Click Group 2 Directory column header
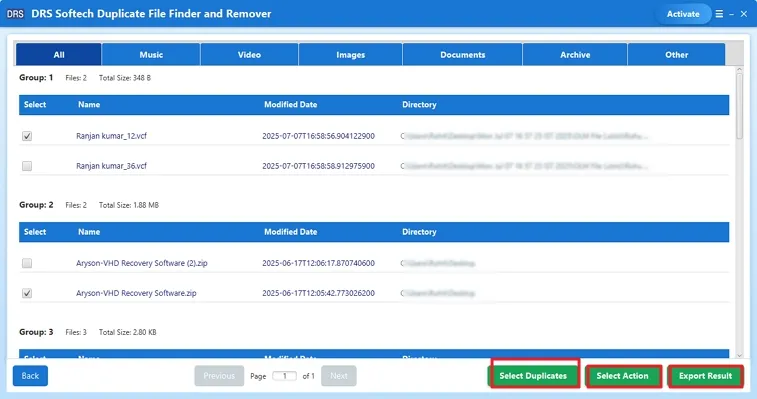Viewport: 757px width, 399px height. tap(419, 232)
